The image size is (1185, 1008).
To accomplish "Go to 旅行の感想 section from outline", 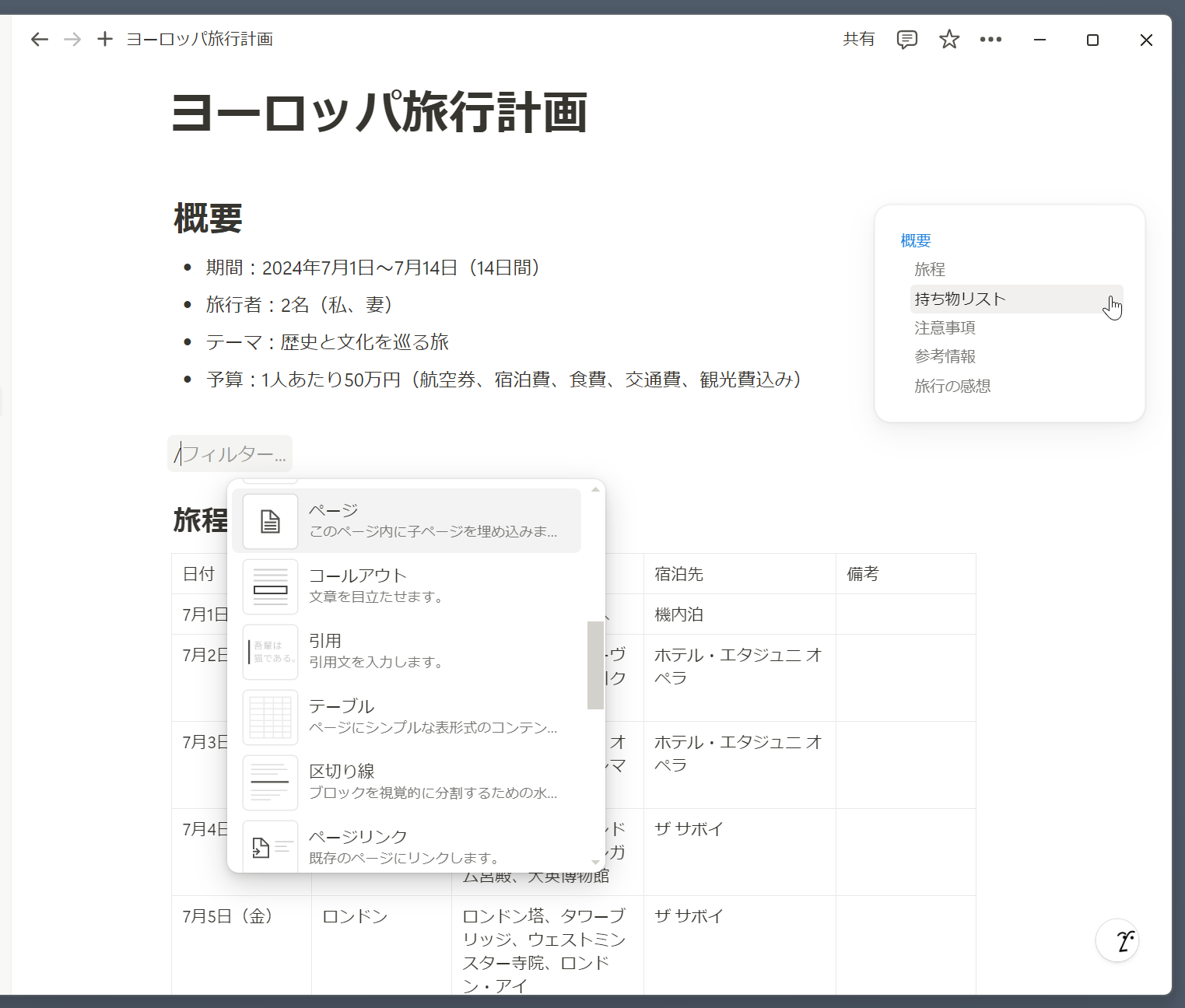I will pos(952,387).
